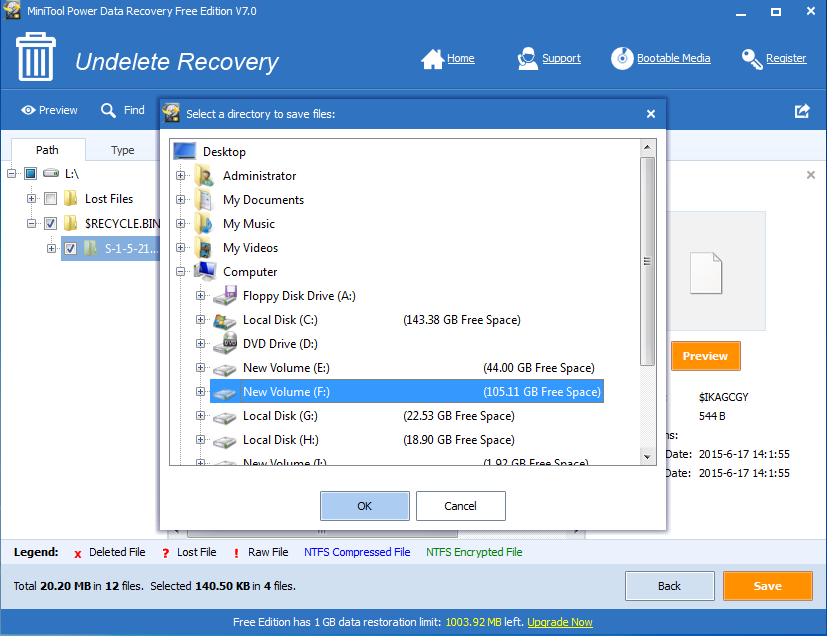Expand the My Music node
827x636 pixels.
coord(180,223)
